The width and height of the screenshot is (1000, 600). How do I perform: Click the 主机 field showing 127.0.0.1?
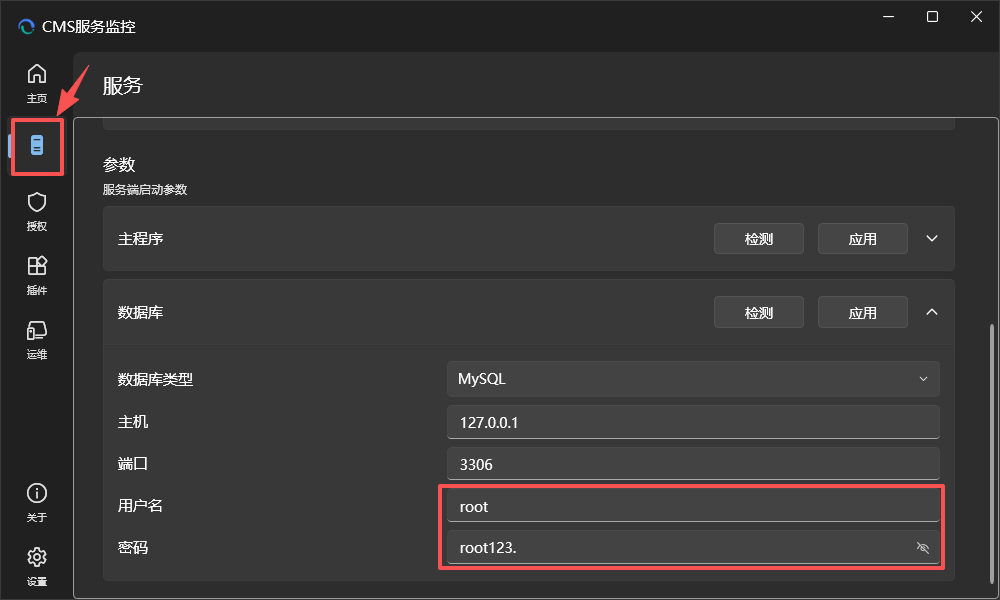point(693,422)
